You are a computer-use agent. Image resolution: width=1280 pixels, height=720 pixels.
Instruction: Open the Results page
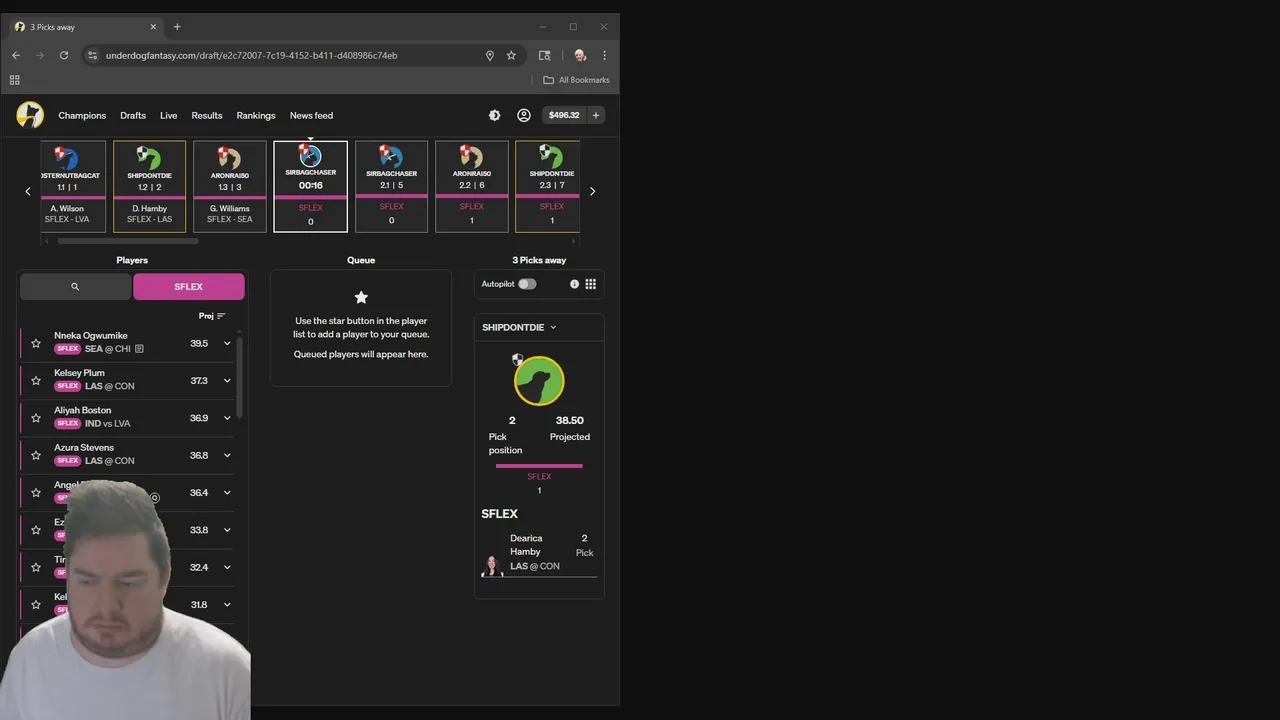(x=207, y=115)
